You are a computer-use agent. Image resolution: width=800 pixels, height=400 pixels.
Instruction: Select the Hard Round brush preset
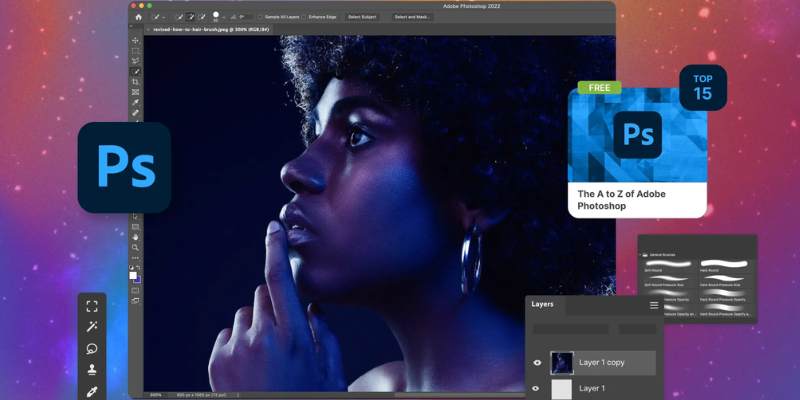(723, 264)
